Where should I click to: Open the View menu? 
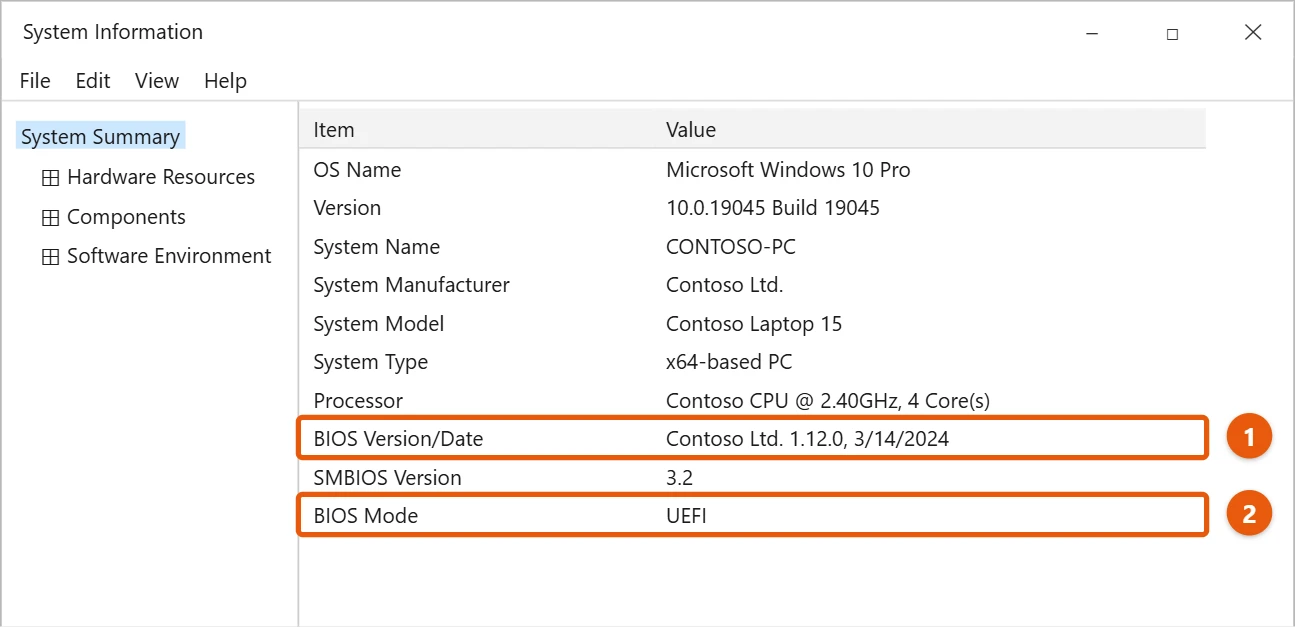pyautogui.click(x=157, y=81)
